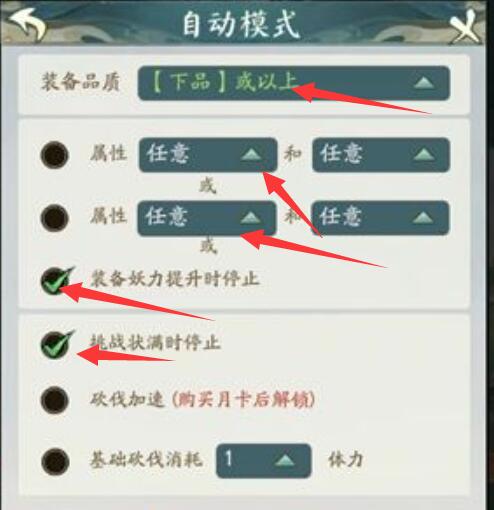This screenshot has height=510, width=494.
Task: Click the 装备妖力提升时停止 label
Action: 175,279
